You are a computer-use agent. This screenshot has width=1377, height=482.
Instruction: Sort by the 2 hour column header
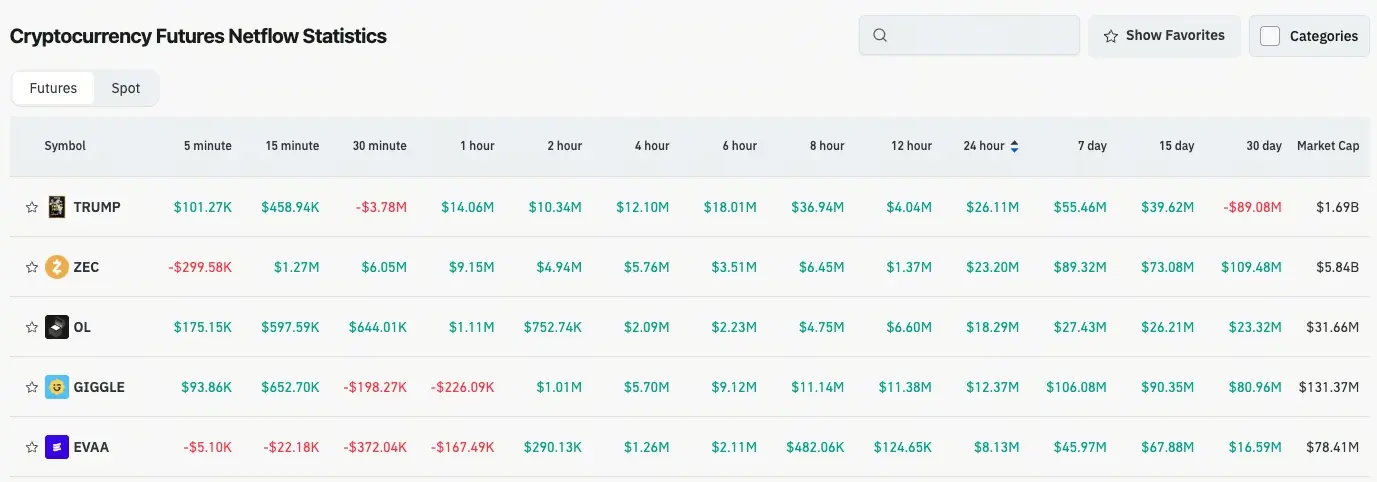click(x=564, y=146)
